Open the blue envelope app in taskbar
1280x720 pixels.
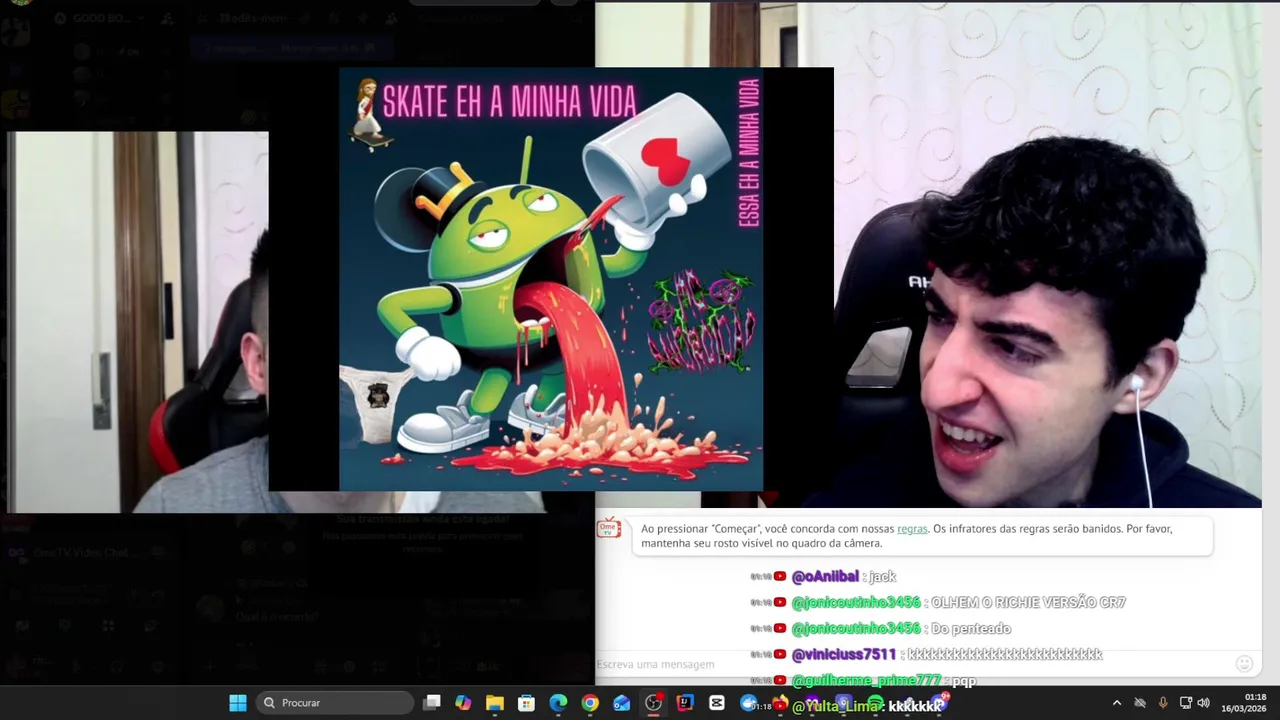point(622,703)
